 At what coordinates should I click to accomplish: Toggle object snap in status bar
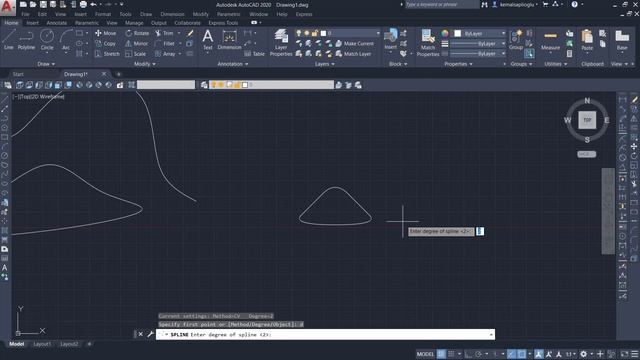point(522,354)
